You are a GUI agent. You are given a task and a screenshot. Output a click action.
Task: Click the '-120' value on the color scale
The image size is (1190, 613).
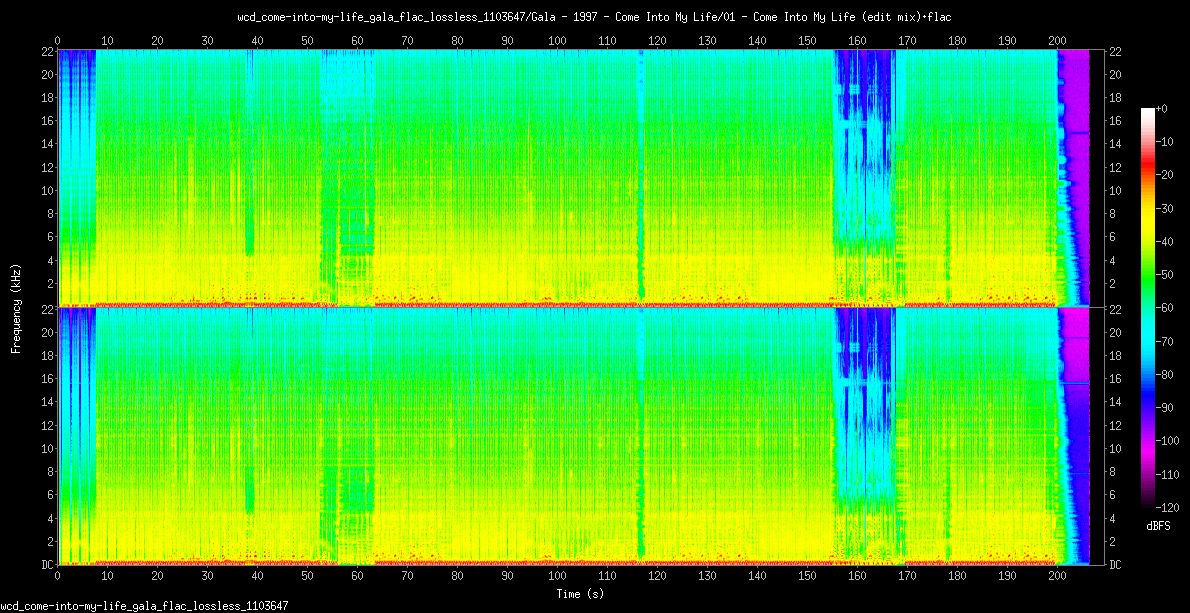click(1162, 505)
